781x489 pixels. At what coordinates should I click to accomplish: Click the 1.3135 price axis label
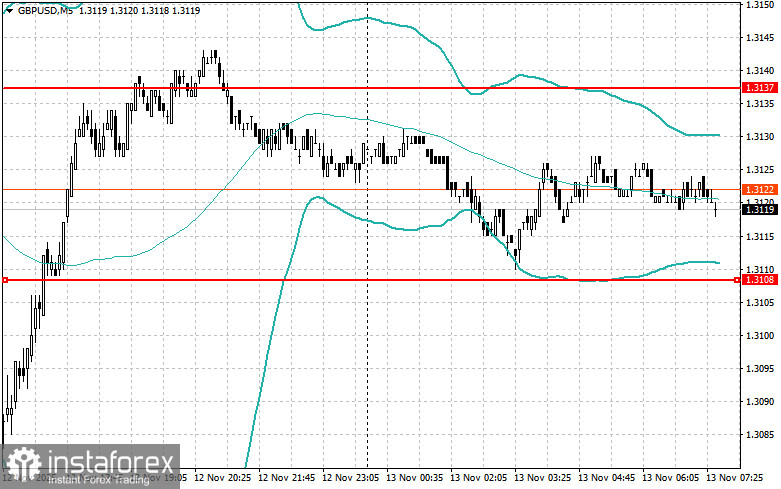pyautogui.click(x=760, y=104)
